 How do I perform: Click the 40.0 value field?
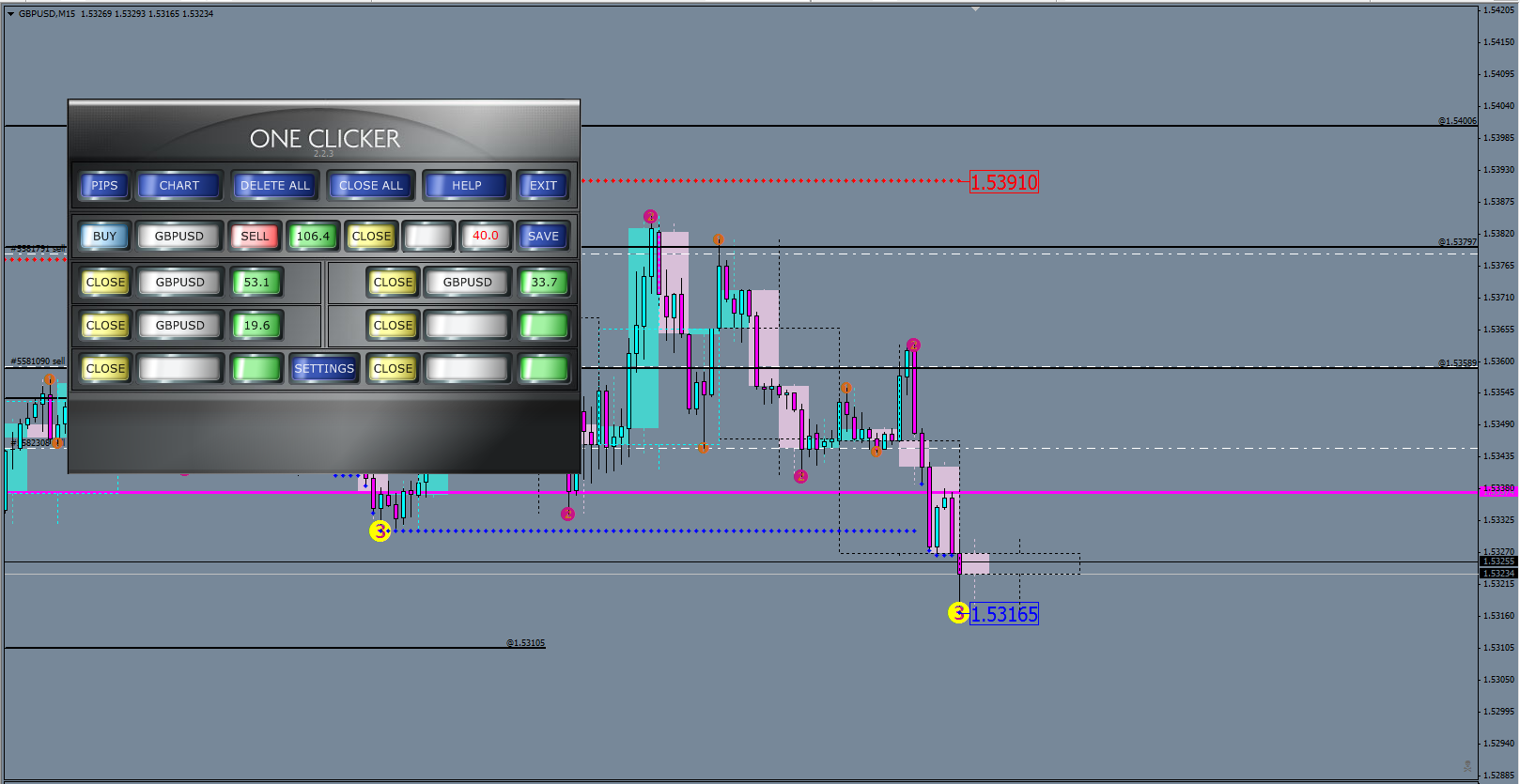tap(485, 236)
